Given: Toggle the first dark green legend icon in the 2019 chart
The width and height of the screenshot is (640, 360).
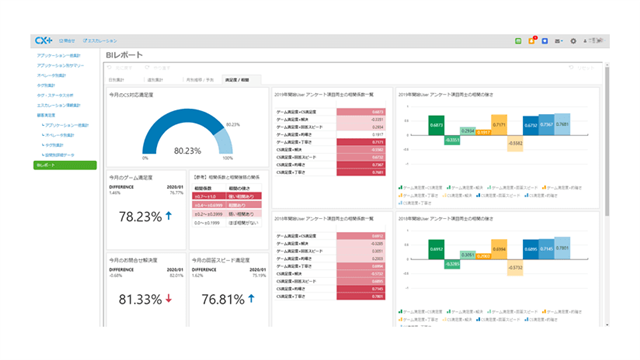Looking at the screenshot, I should [x=400, y=188].
